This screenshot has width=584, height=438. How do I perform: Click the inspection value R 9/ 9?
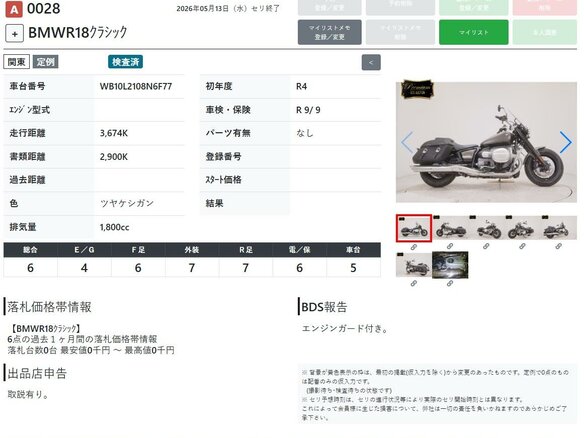(x=308, y=110)
